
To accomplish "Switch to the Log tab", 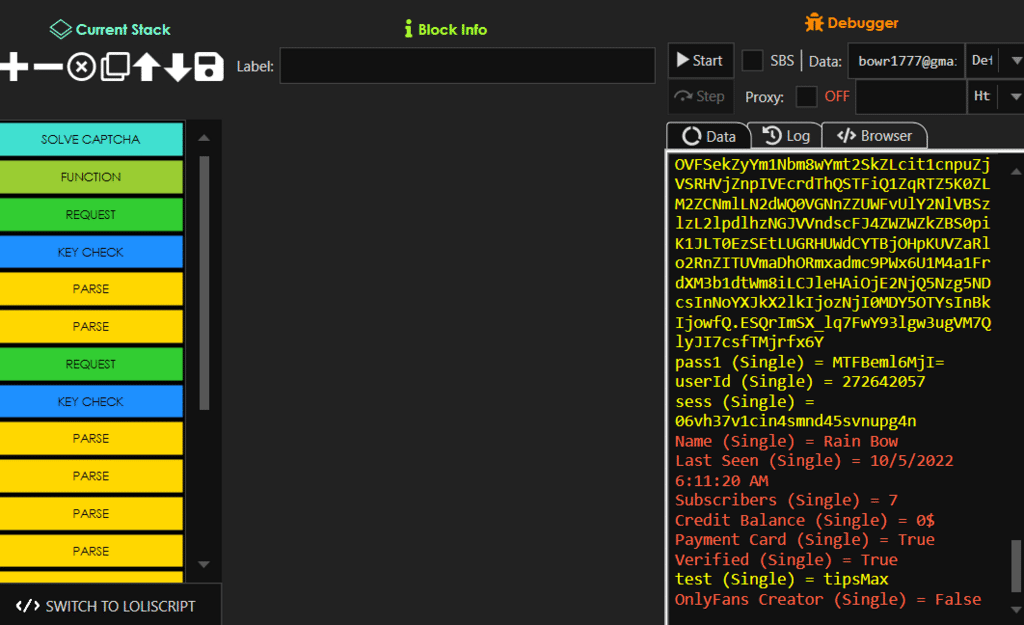I will [786, 136].
